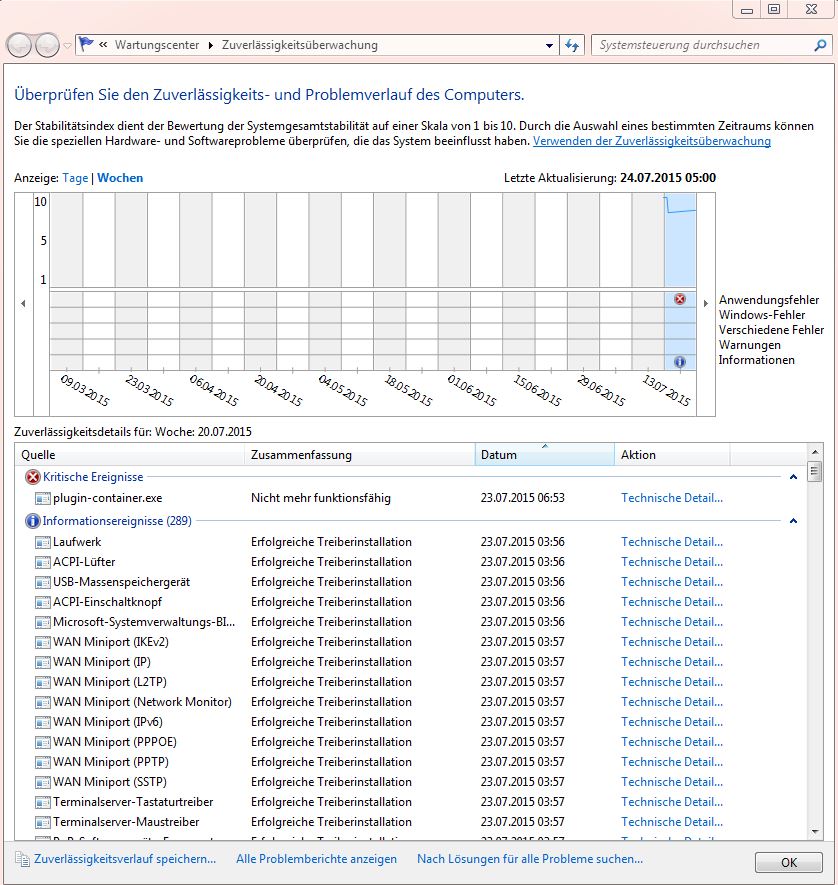Click the icon next to Terminalserver-Maustreiber
The width and height of the screenshot is (838, 885).
(42, 822)
